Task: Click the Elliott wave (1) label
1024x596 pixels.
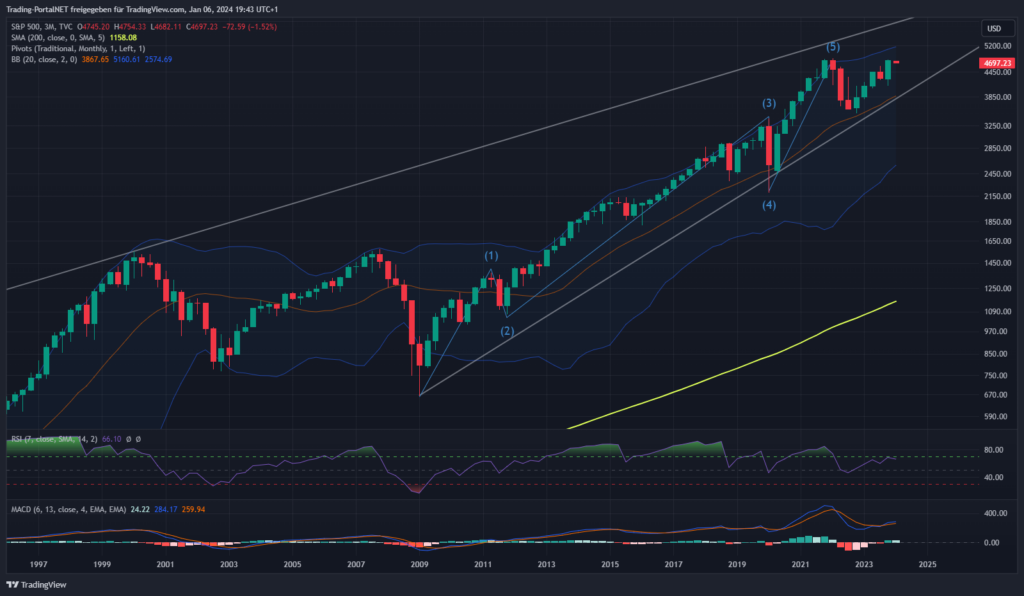Action: click(x=491, y=256)
